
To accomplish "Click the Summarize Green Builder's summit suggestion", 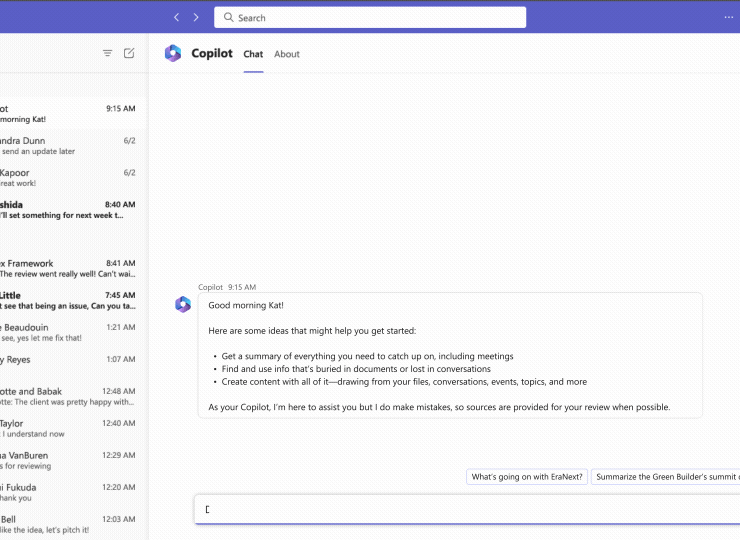I will point(665,477).
